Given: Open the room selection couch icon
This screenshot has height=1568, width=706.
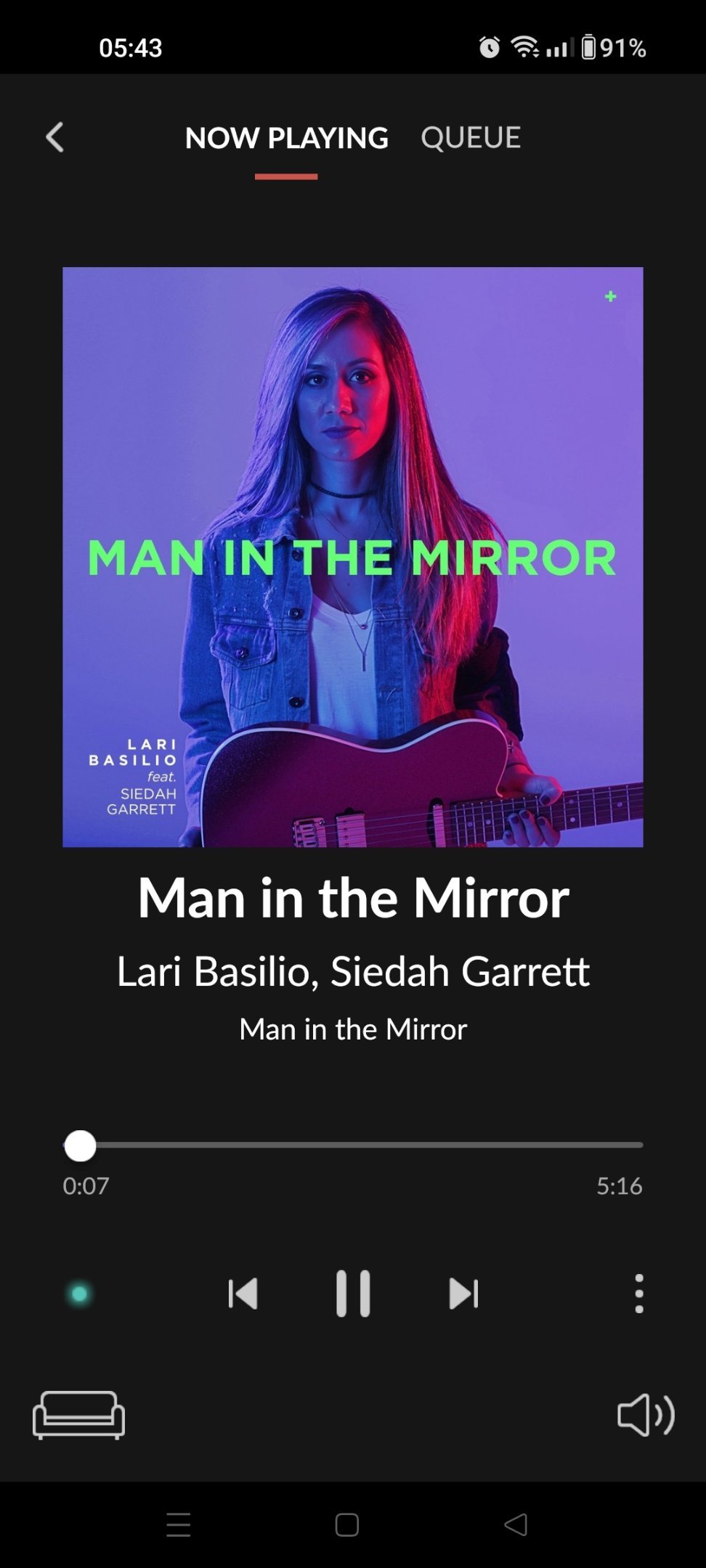Looking at the screenshot, I should coord(78,1415).
